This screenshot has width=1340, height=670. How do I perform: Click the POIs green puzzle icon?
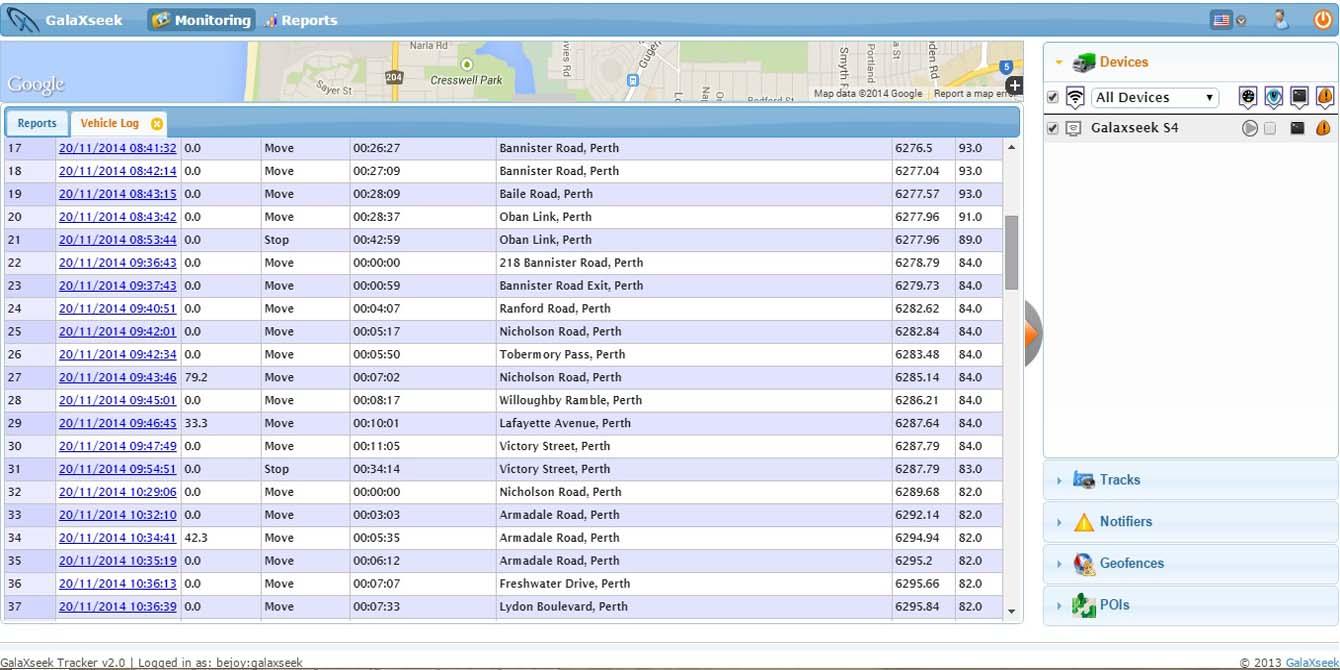(x=1084, y=606)
